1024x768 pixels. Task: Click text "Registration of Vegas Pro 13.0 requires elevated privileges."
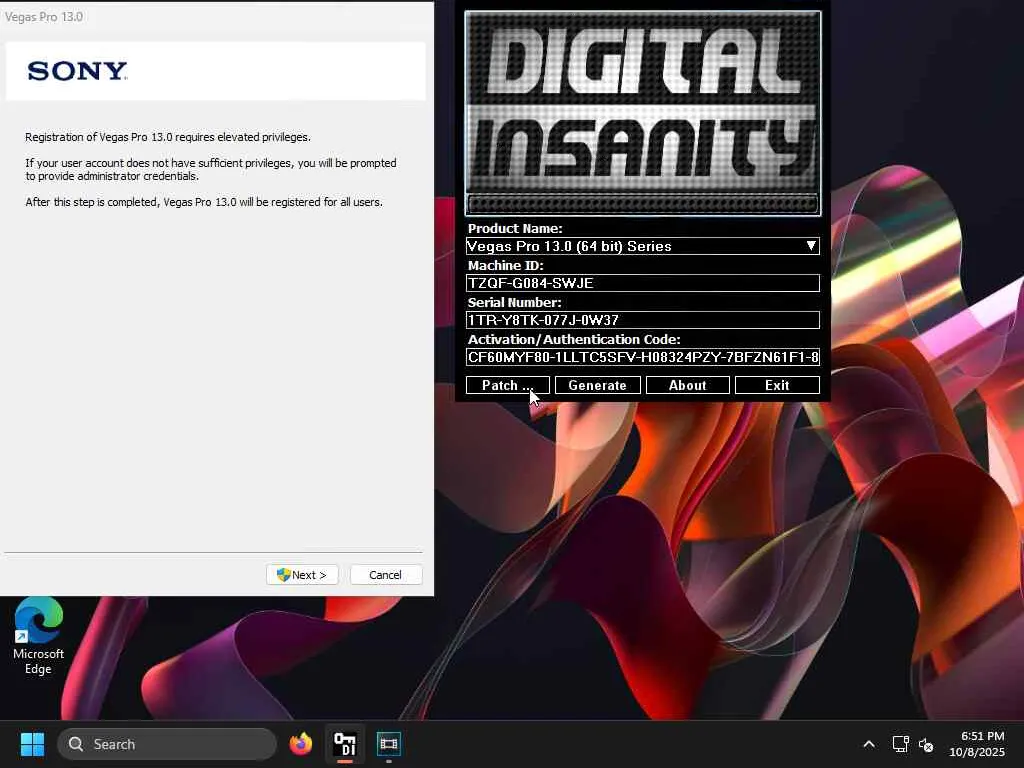point(168,137)
